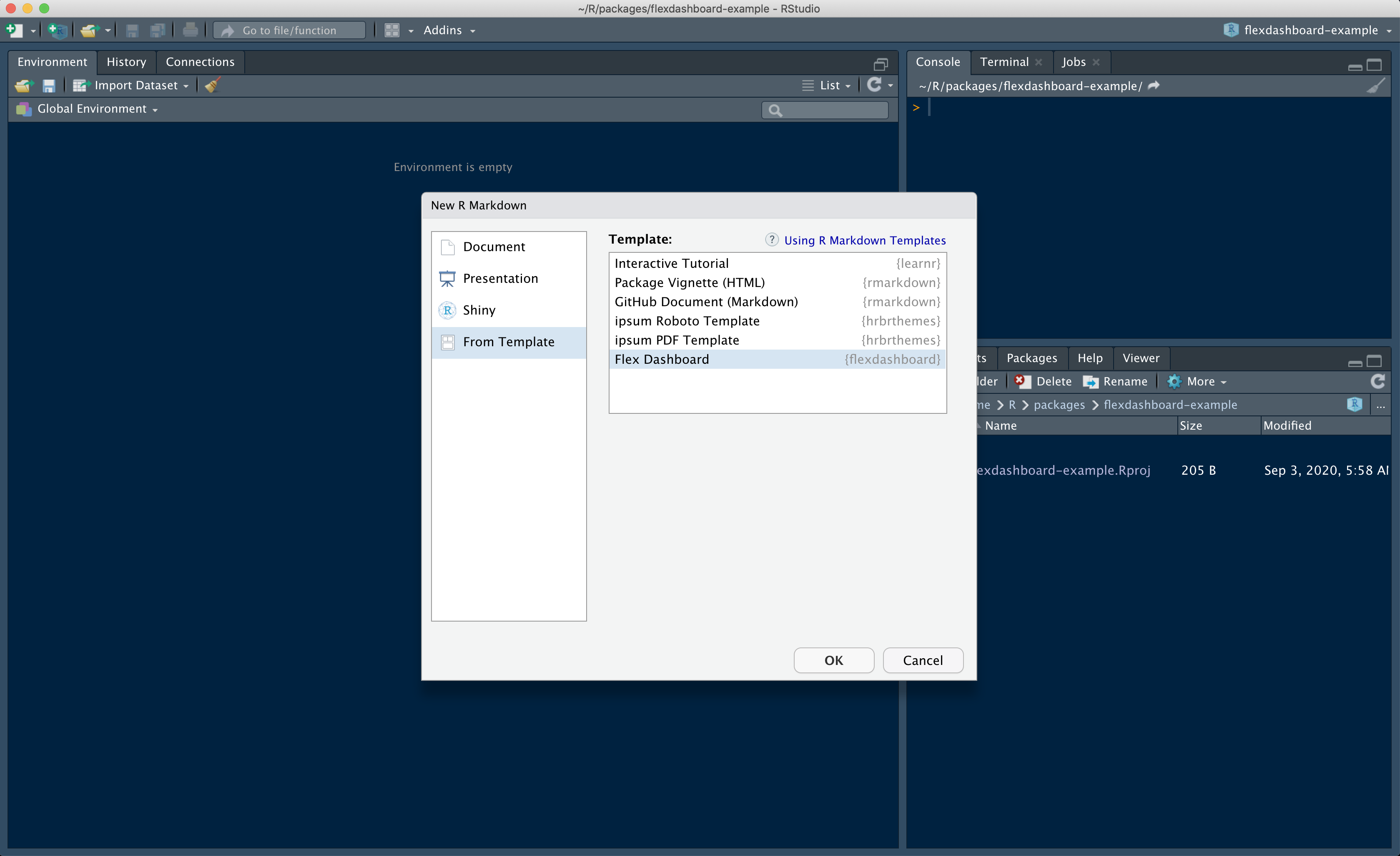Screen dimensions: 1400x856
Task: Click the Presentation icon in sidebar
Action: pyautogui.click(x=448, y=278)
